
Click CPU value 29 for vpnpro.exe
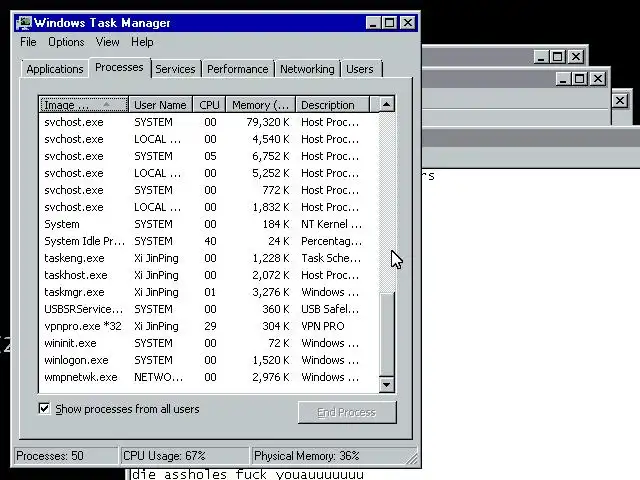[x=210, y=326]
